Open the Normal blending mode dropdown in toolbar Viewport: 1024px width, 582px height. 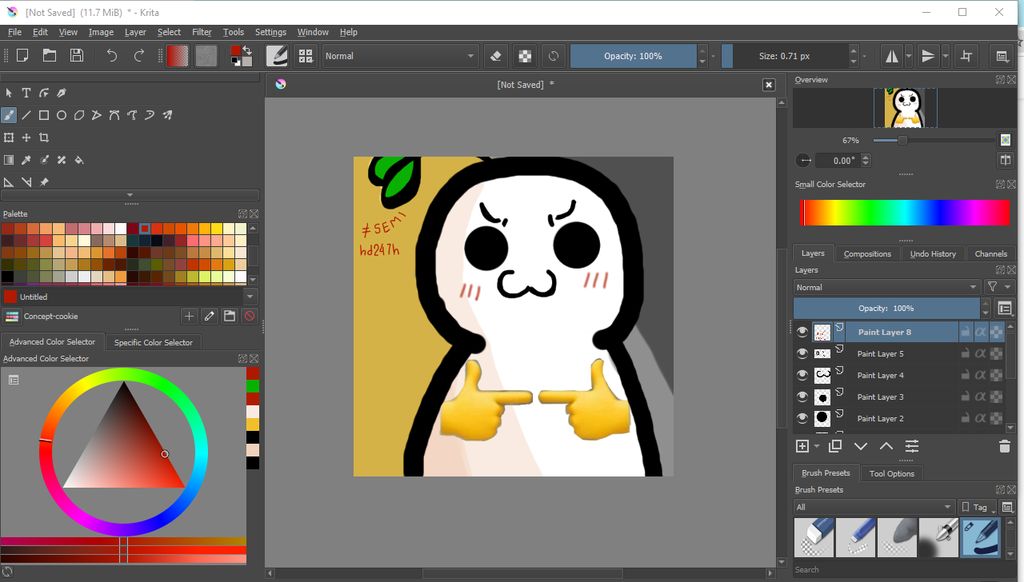[400, 56]
